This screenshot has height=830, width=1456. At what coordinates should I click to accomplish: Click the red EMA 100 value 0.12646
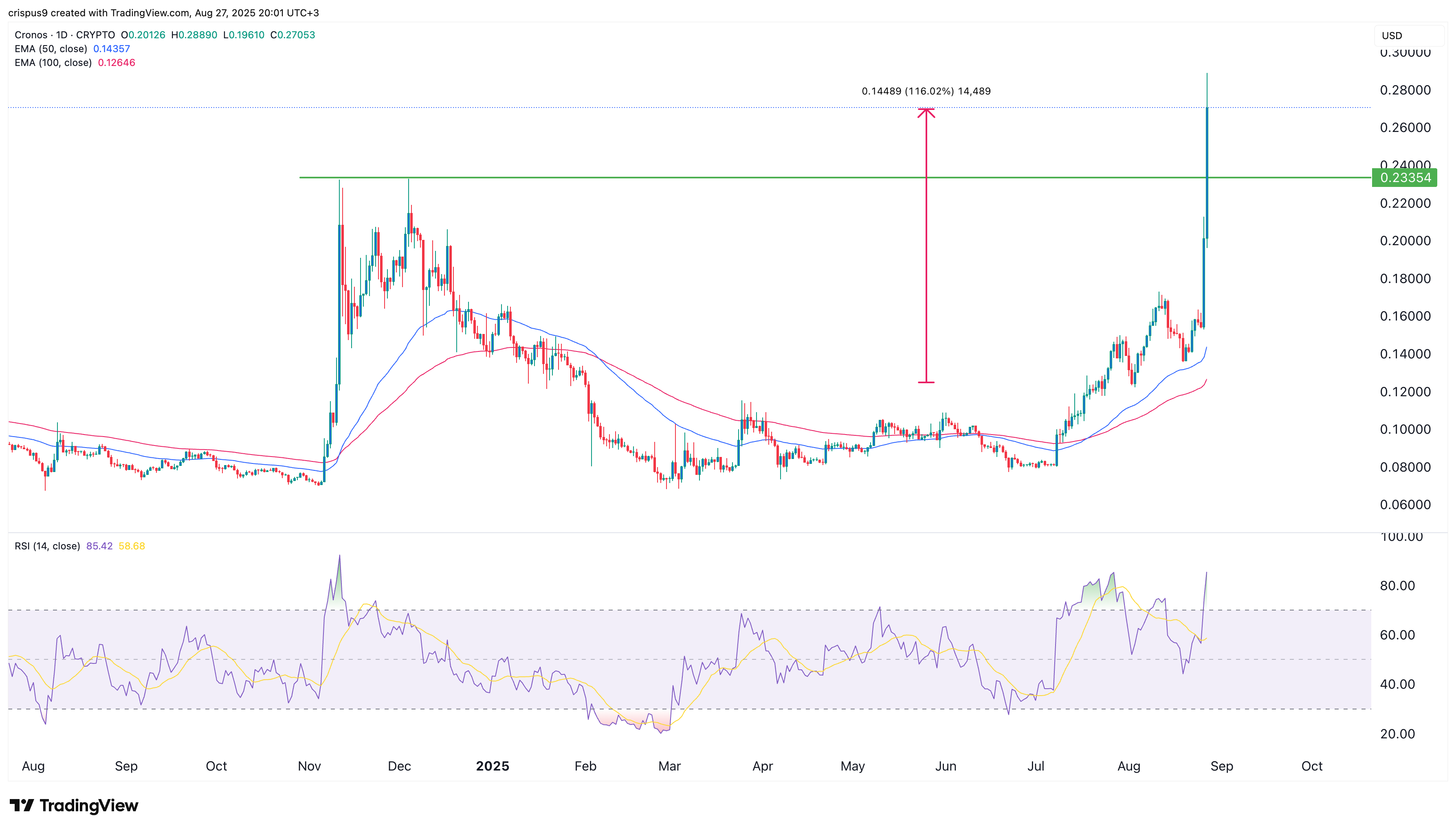click(116, 63)
